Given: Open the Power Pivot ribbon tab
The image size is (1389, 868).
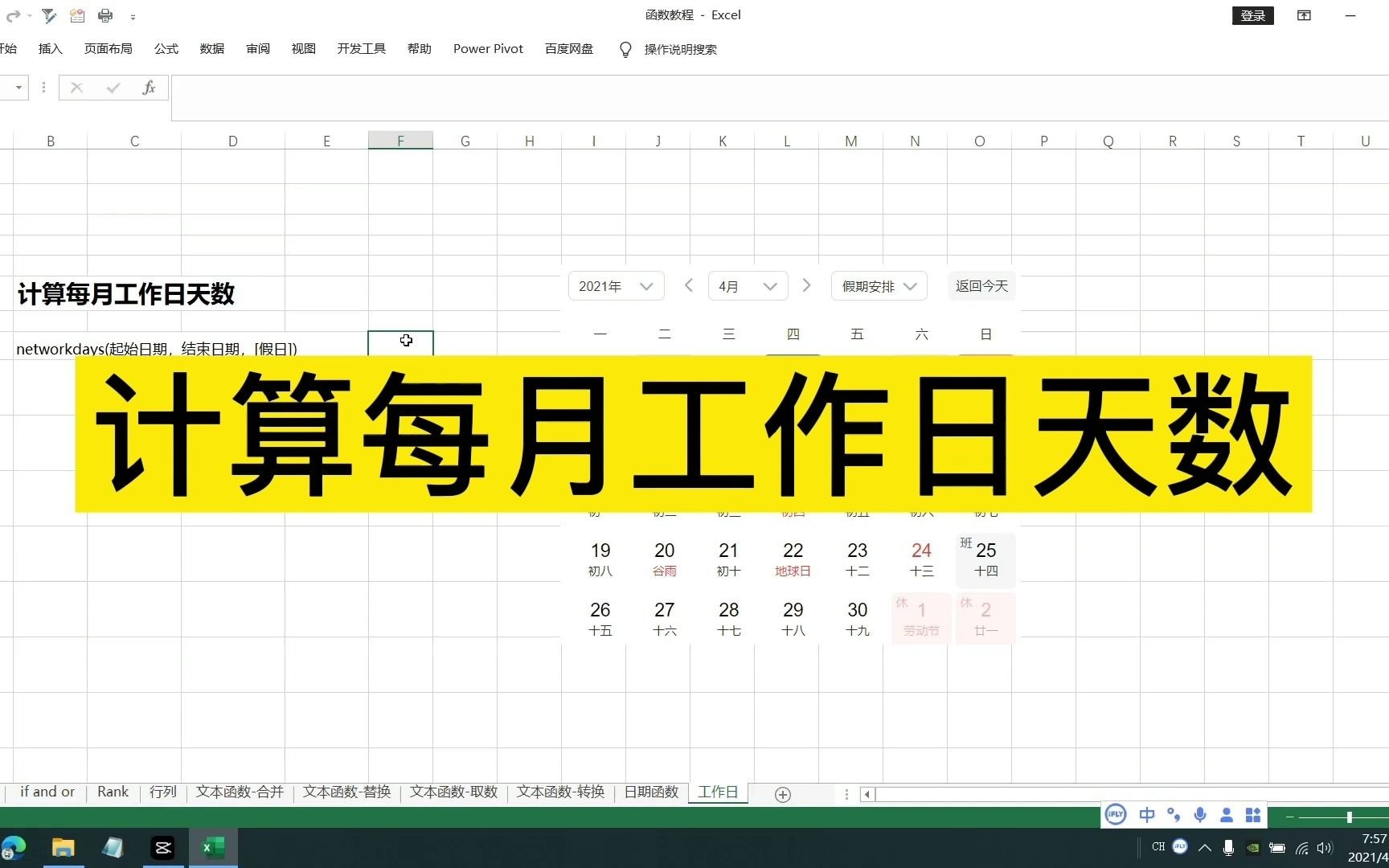Looking at the screenshot, I should point(488,49).
